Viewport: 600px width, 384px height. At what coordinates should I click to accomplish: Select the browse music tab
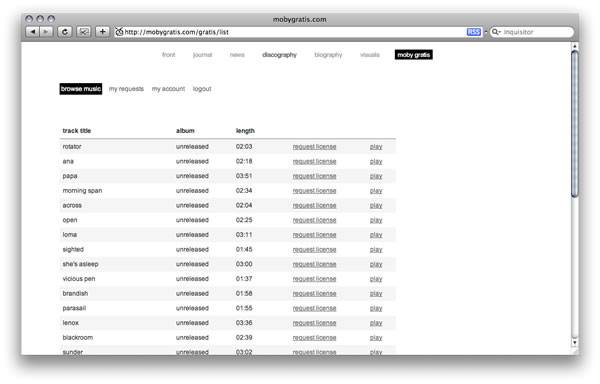click(81, 89)
